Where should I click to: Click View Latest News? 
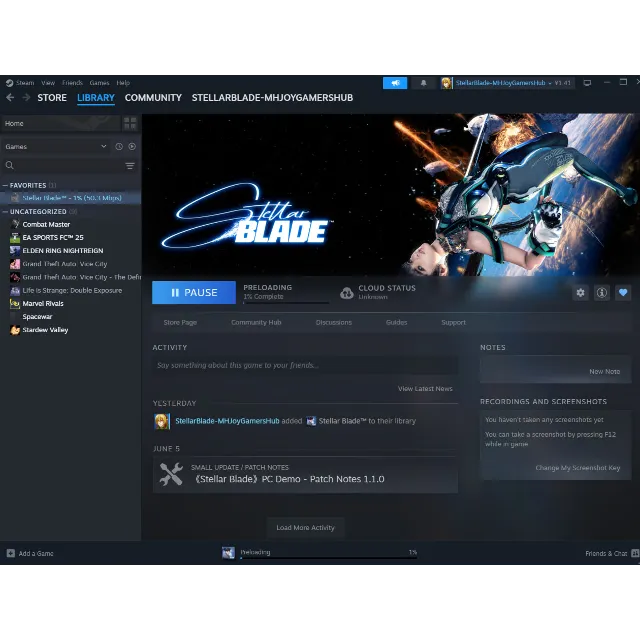(425, 389)
